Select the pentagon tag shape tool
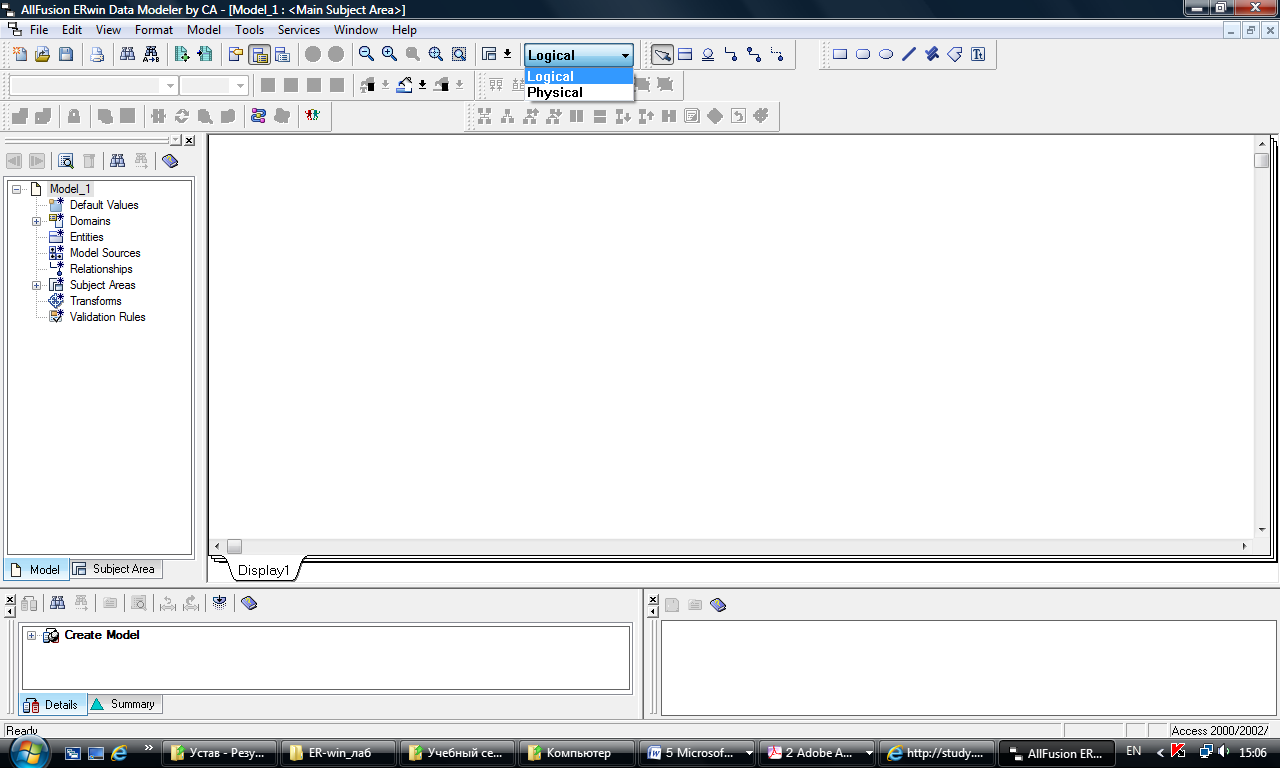 coord(955,54)
